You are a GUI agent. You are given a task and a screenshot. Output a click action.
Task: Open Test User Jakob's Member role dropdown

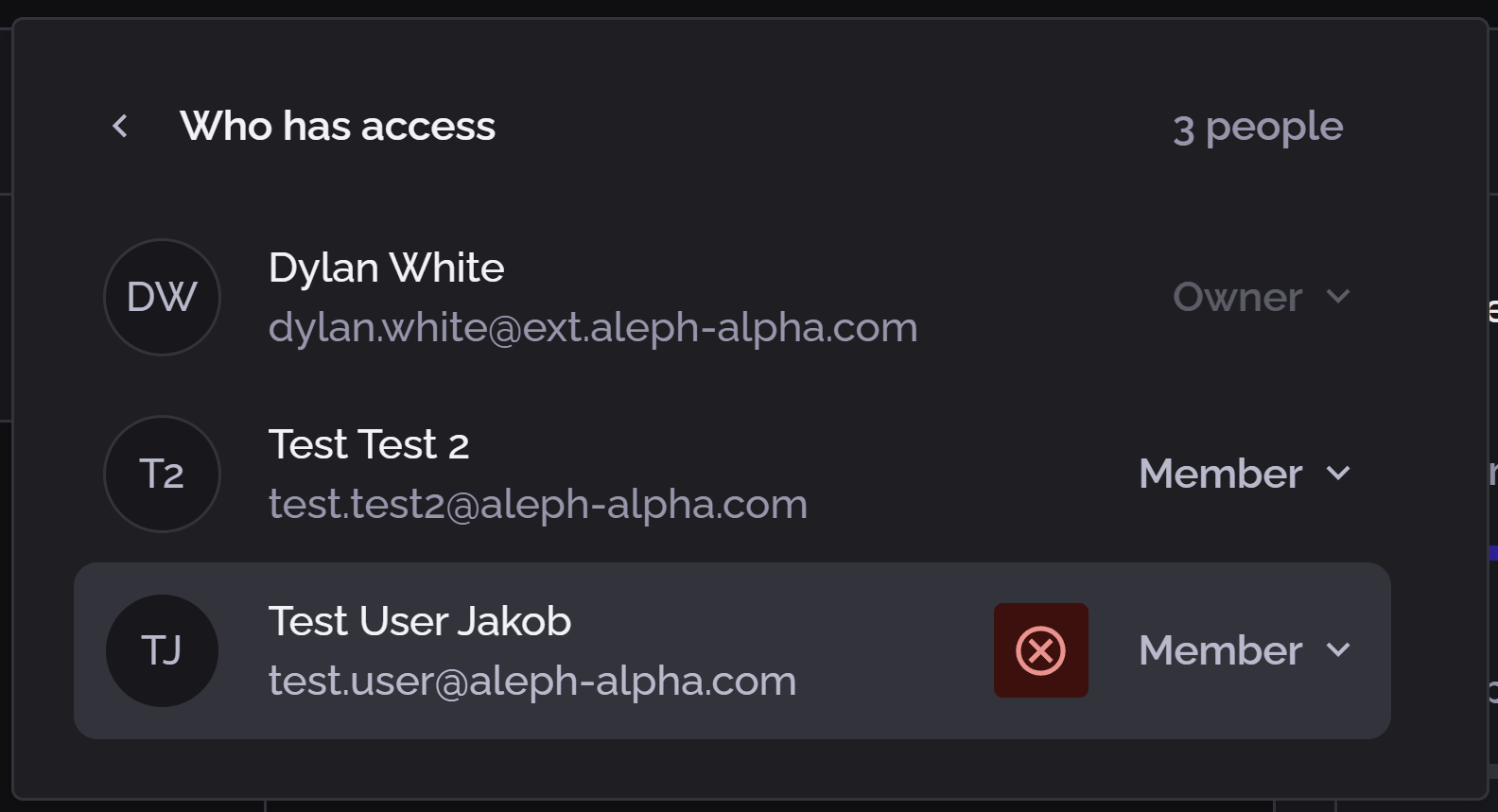pos(1221,650)
